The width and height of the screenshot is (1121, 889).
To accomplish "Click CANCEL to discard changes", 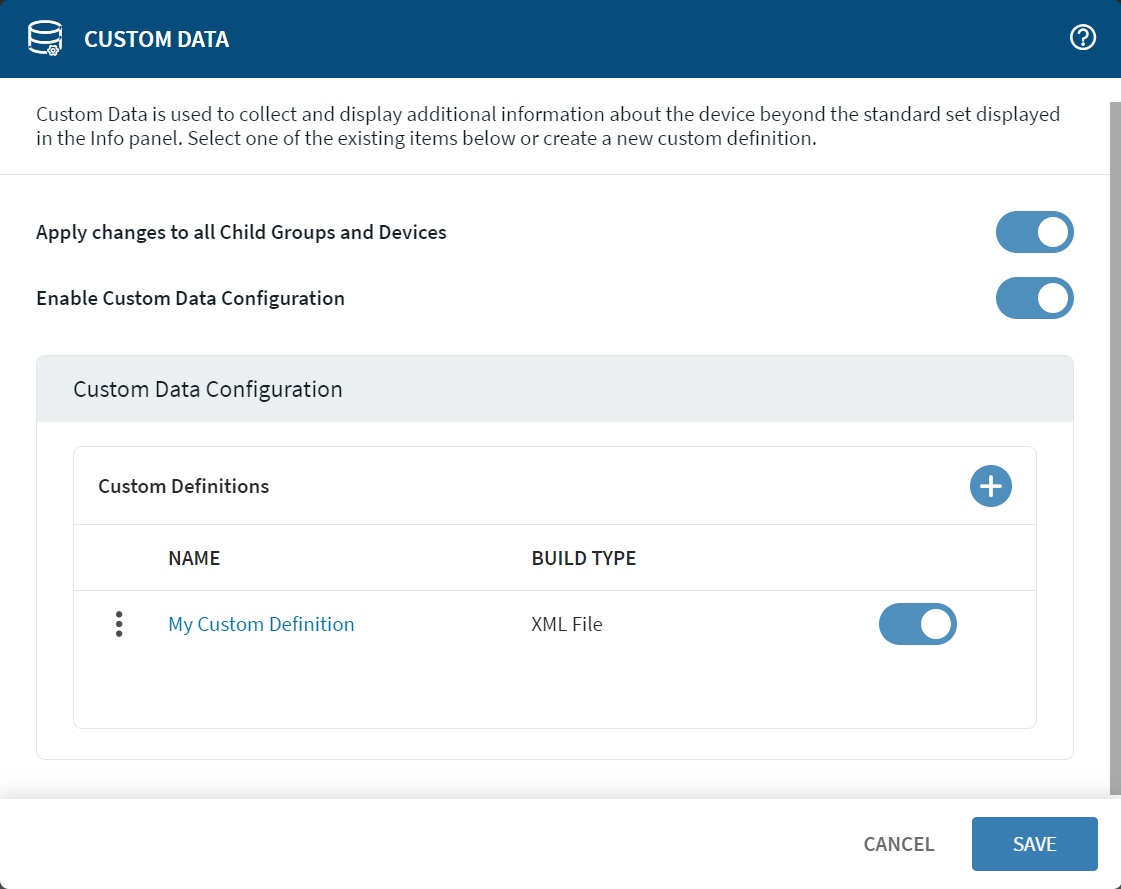I will coord(898,844).
